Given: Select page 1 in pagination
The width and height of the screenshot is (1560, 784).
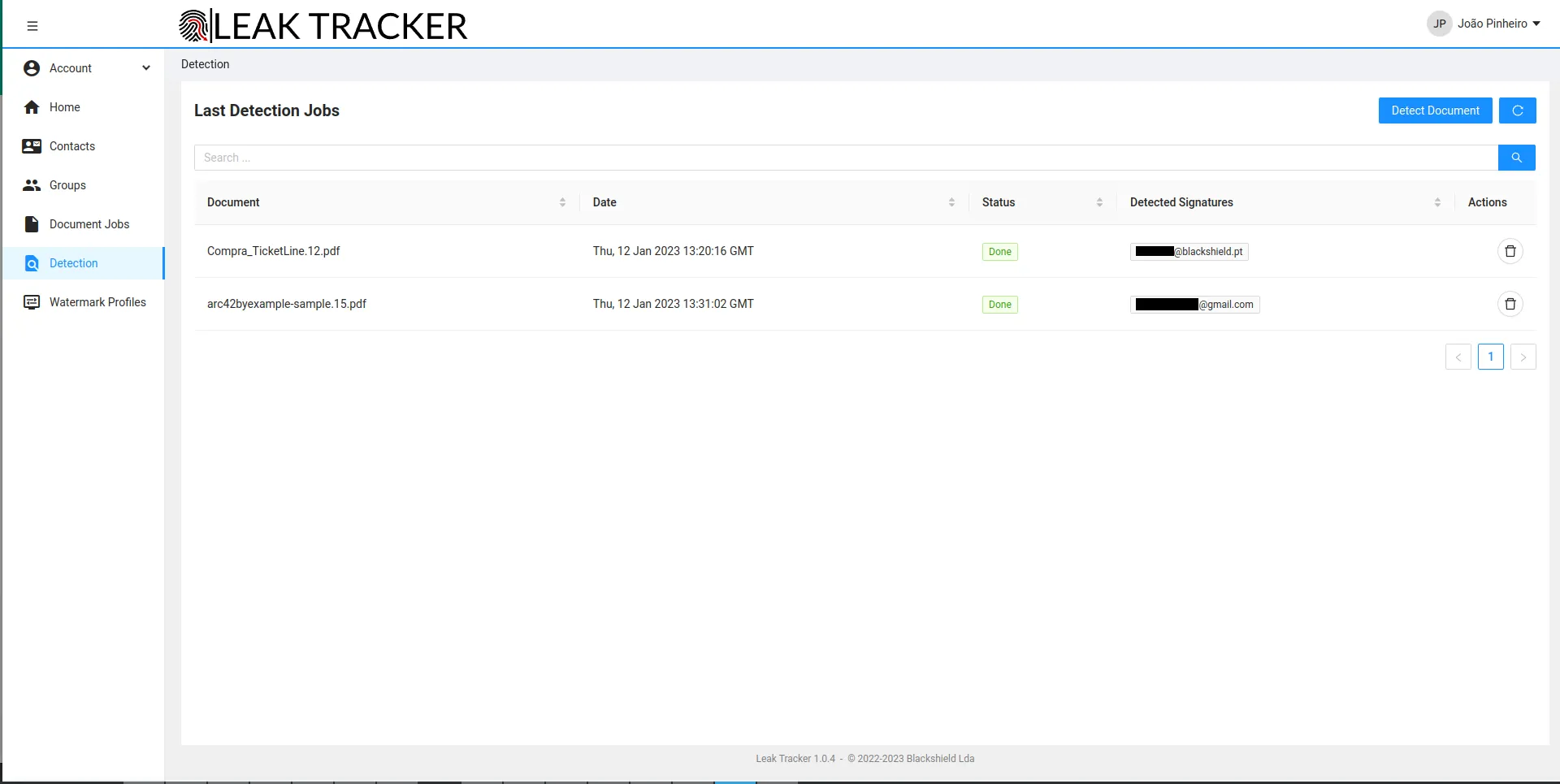Looking at the screenshot, I should pyautogui.click(x=1490, y=357).
